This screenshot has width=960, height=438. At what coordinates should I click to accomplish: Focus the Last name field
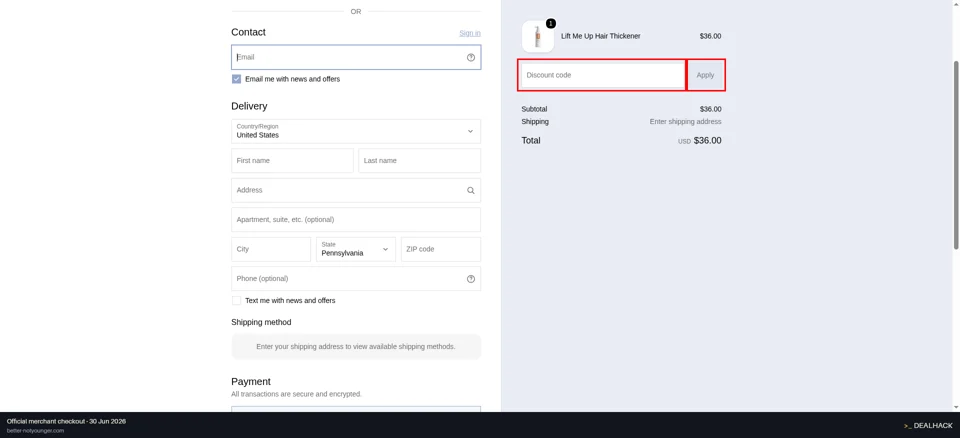419,160
